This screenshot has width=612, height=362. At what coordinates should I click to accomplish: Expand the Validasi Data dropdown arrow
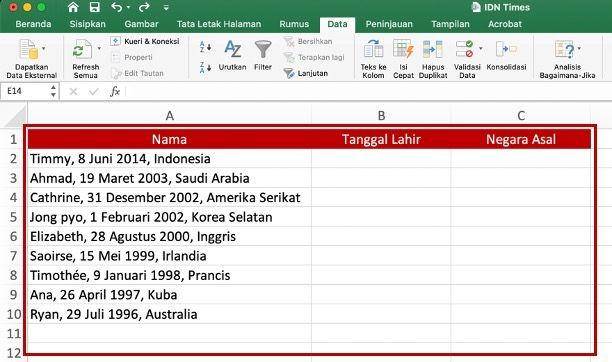[x=481, y=48]
